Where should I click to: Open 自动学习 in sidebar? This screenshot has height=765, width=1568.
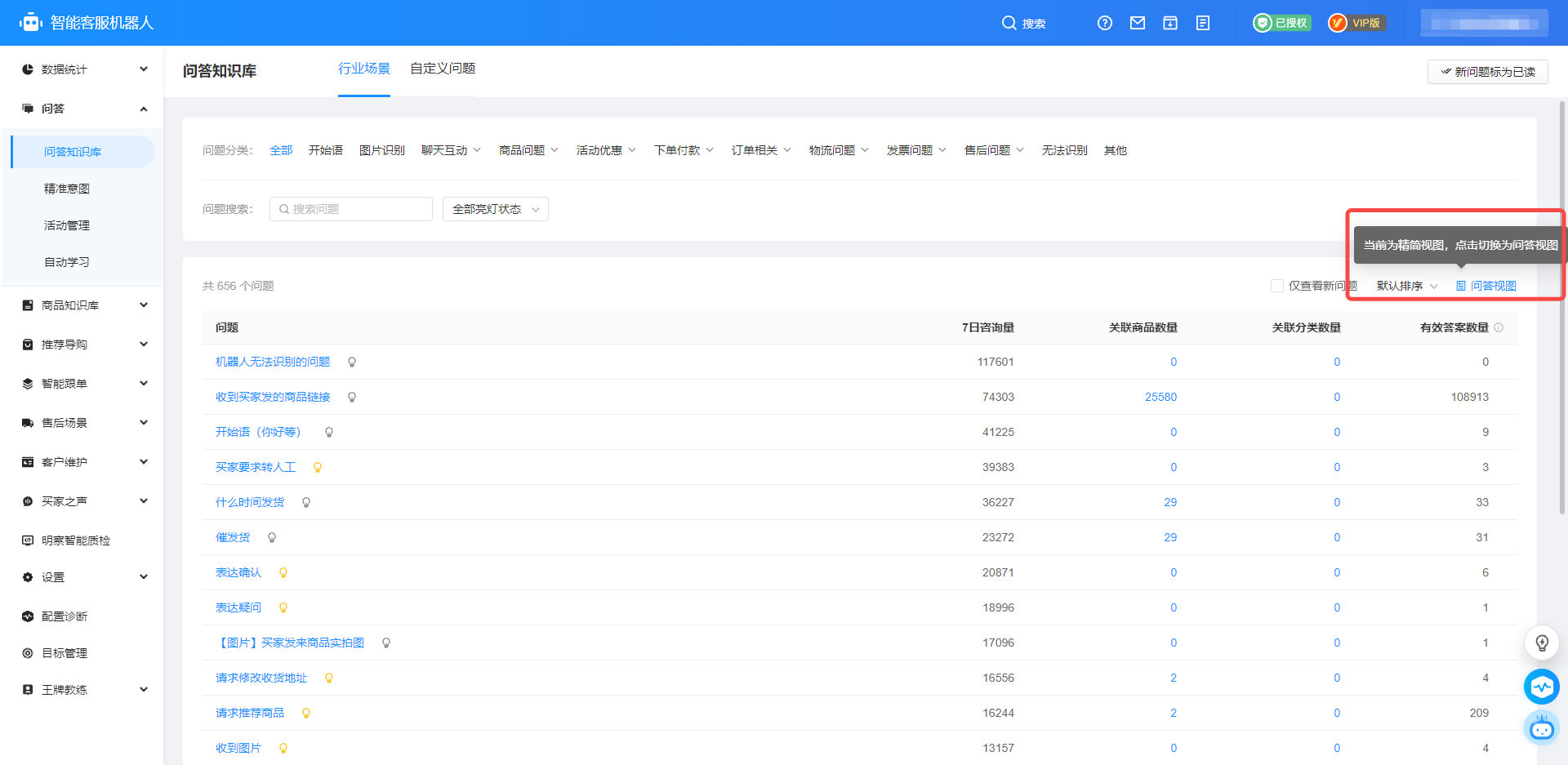coord(67,262)
